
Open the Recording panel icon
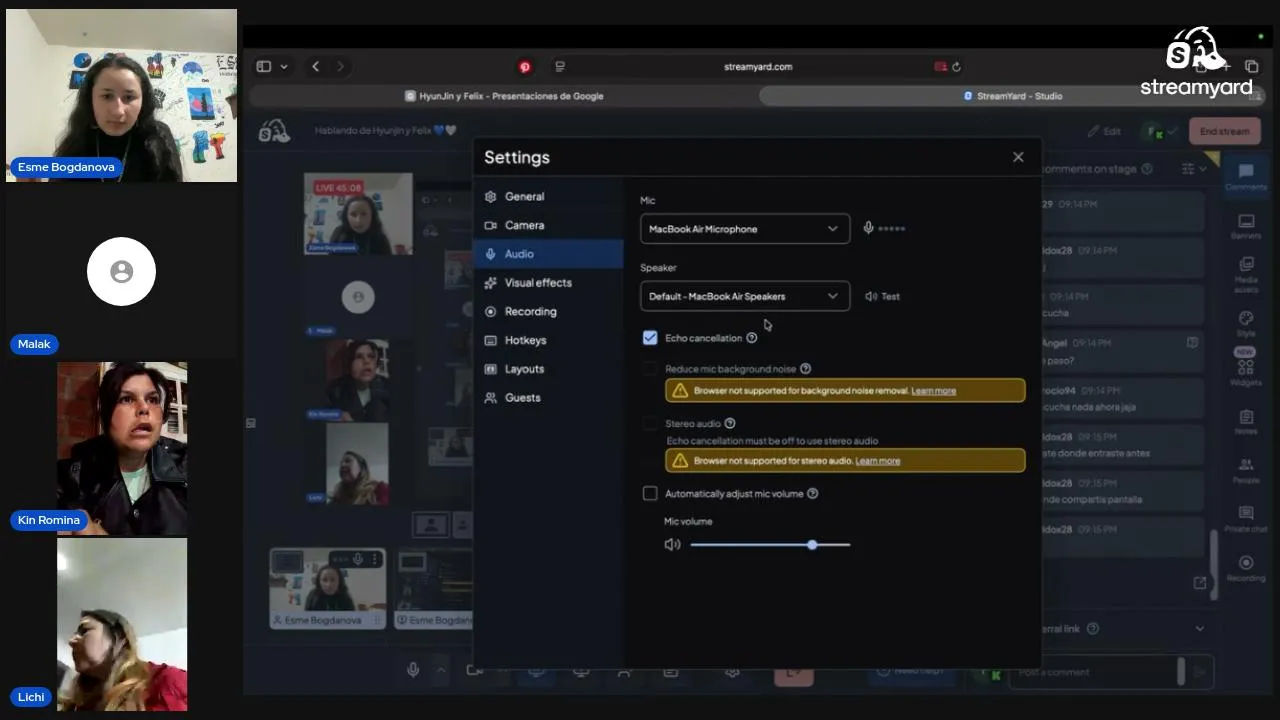click(x=1246, y=568)
